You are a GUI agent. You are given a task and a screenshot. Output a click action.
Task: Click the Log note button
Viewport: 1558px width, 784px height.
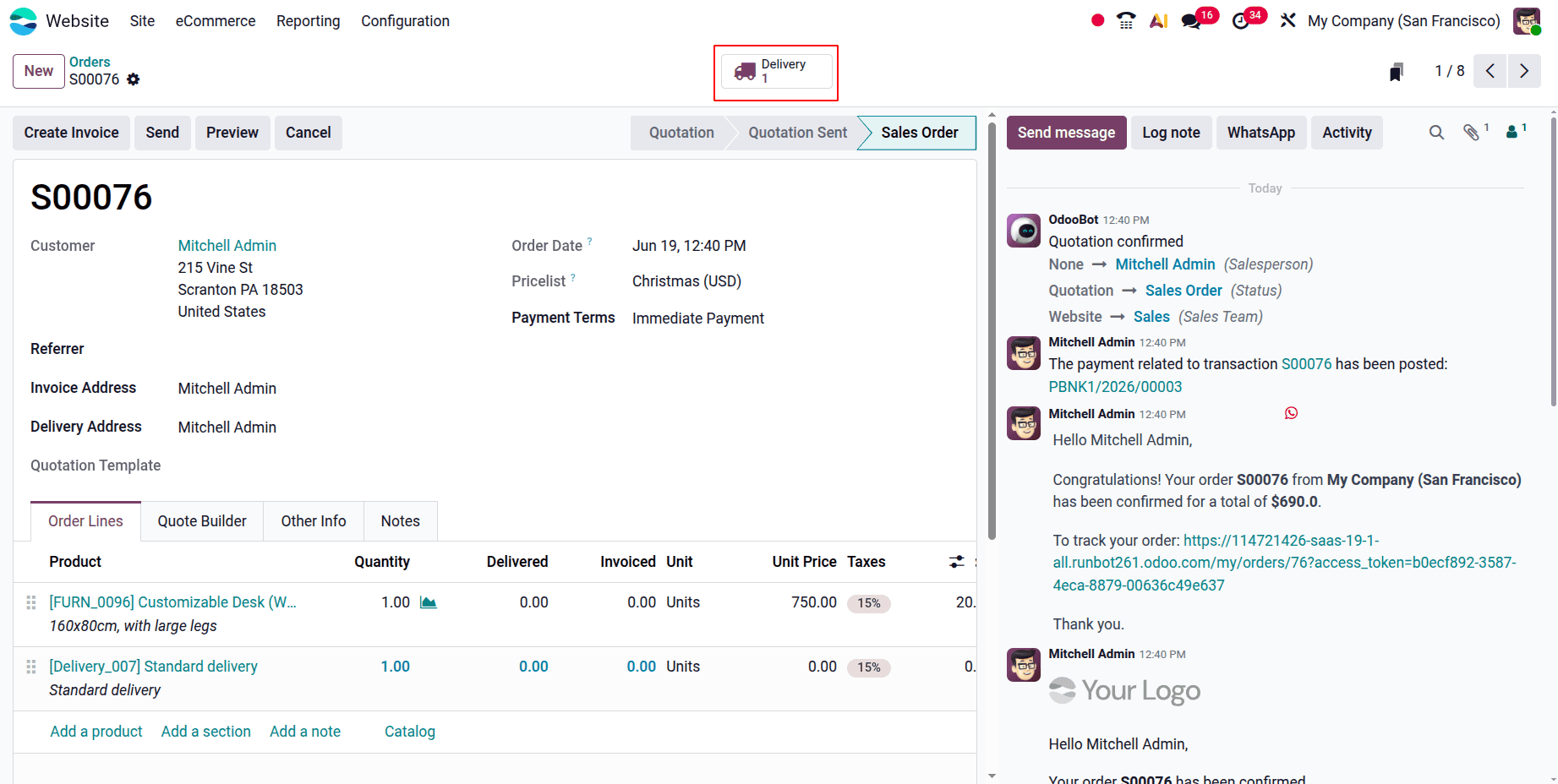click(x=1172, y=133)
